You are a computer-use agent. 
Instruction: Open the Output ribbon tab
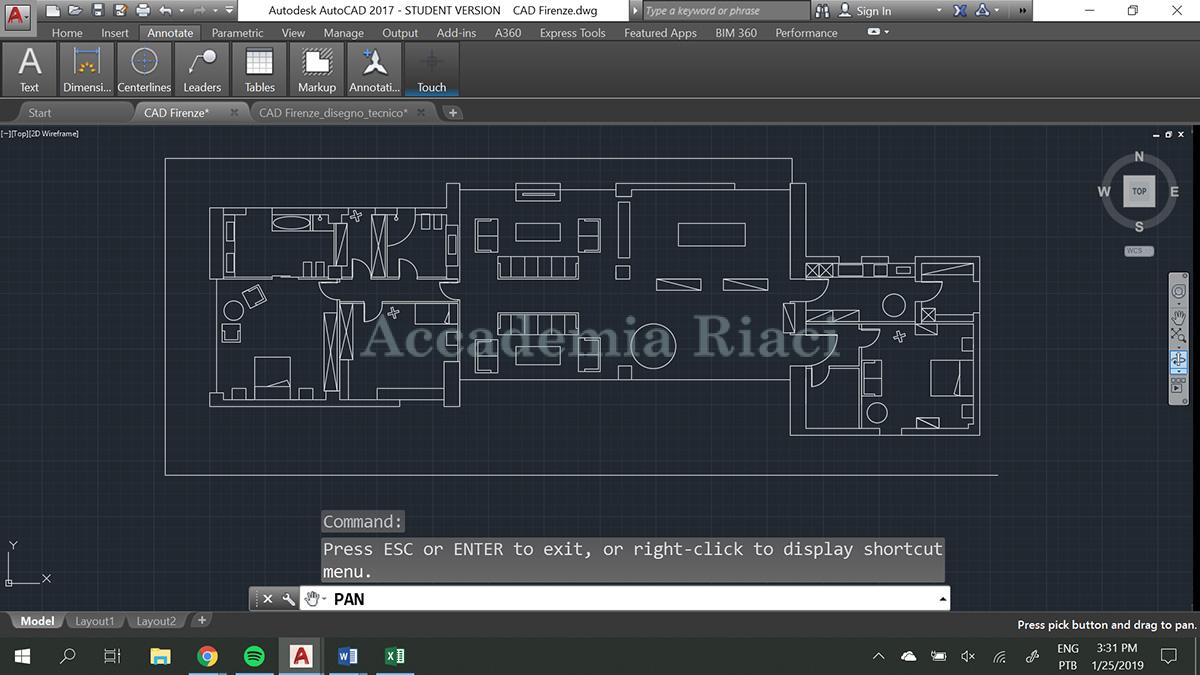coord(400,33)
